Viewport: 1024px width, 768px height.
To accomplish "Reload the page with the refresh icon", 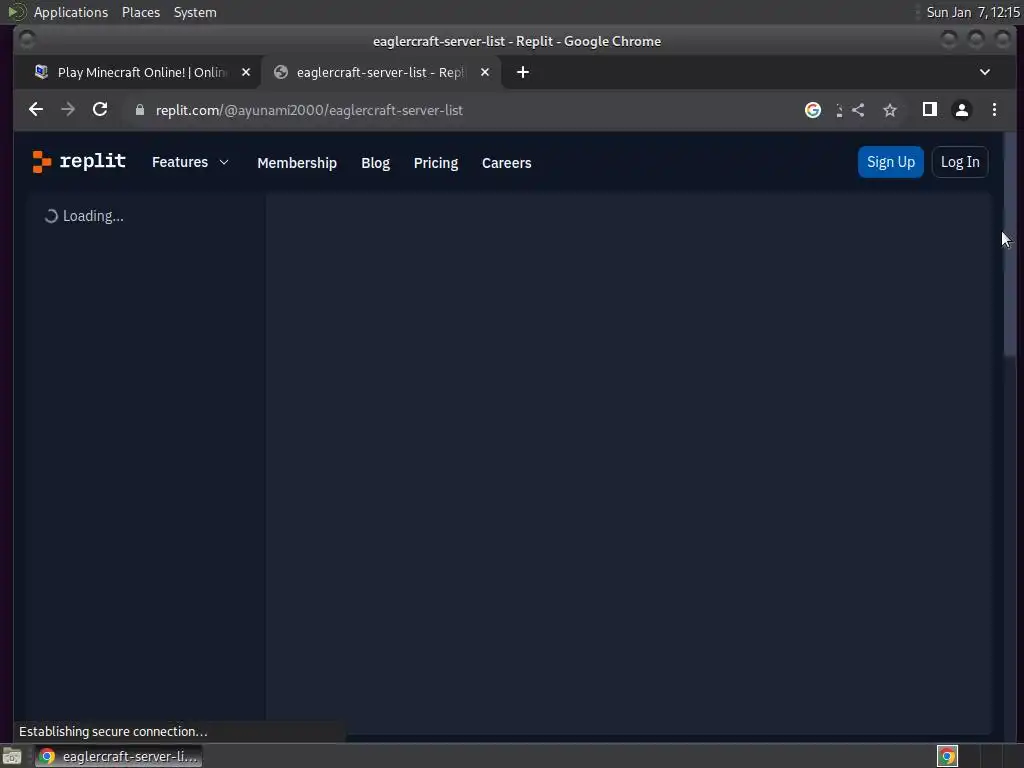I will pos(100,110).
